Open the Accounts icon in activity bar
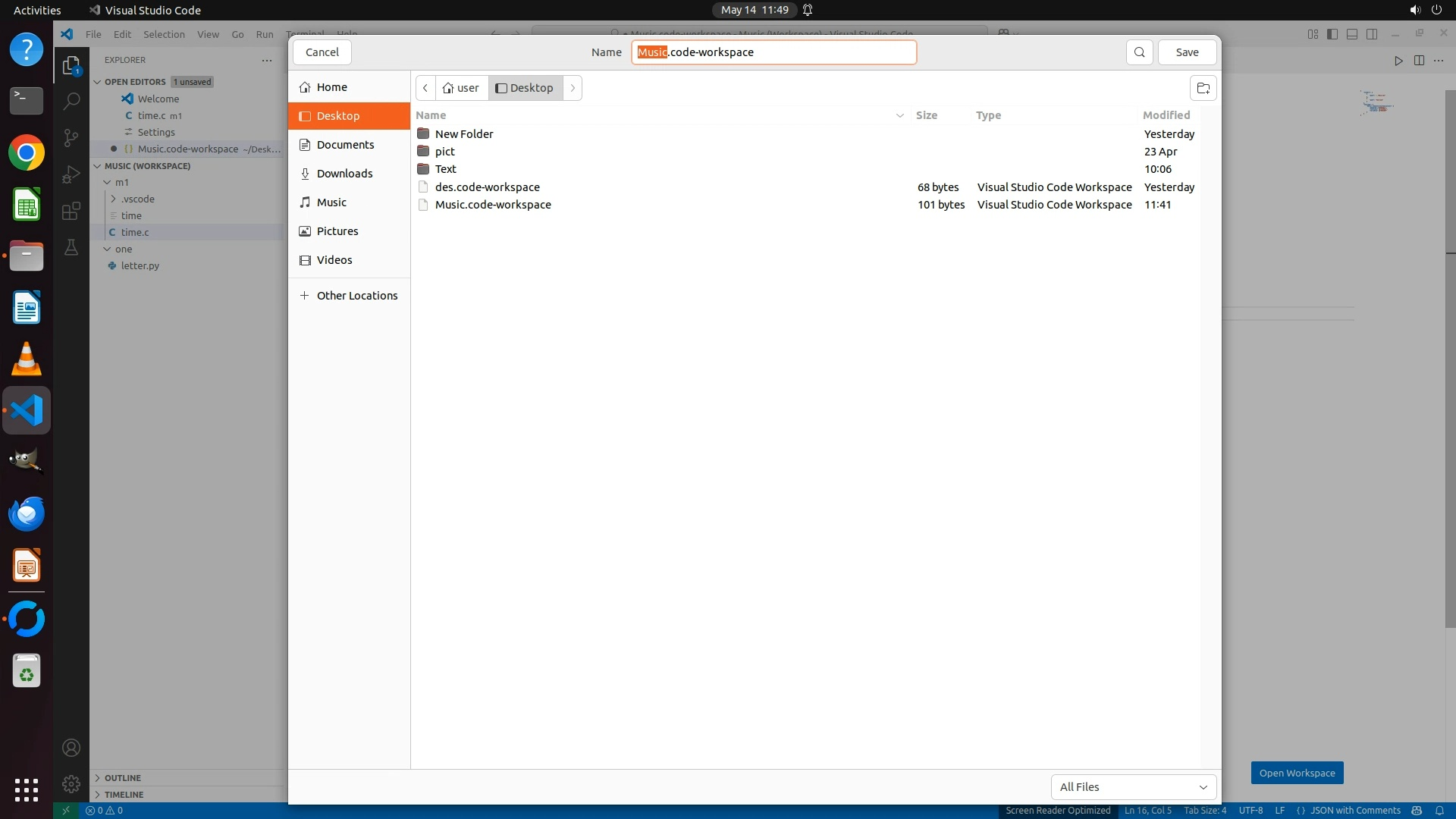 71,748
